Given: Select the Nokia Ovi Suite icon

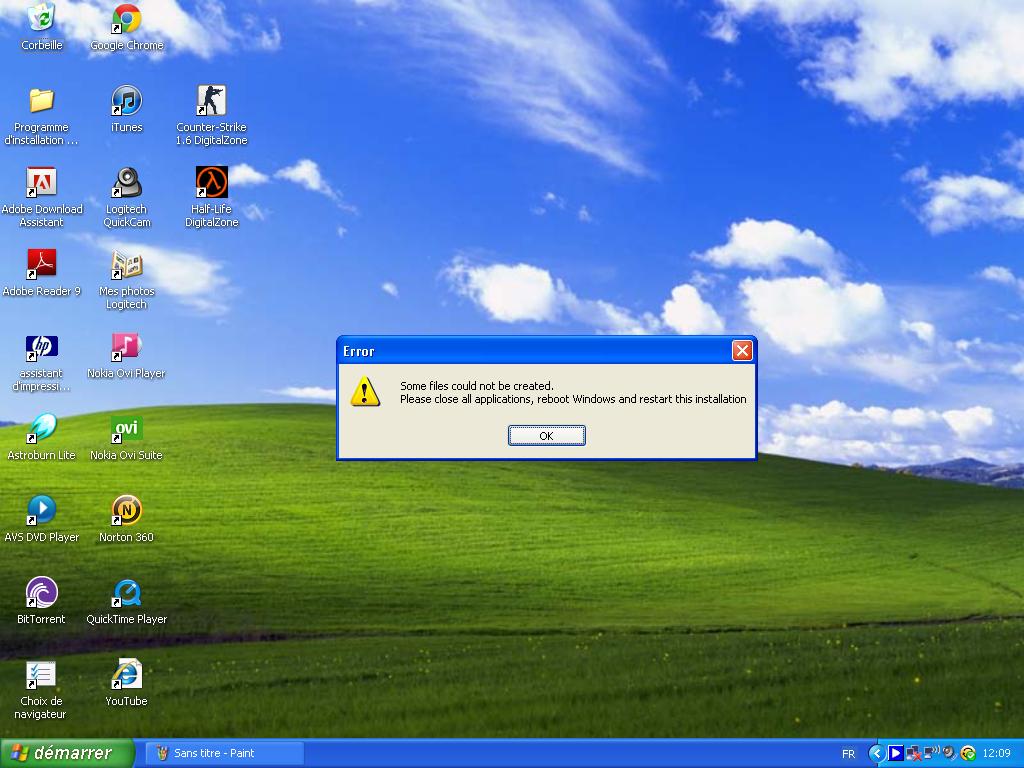Looking at the screenshot, I should [x=126, y=438].
